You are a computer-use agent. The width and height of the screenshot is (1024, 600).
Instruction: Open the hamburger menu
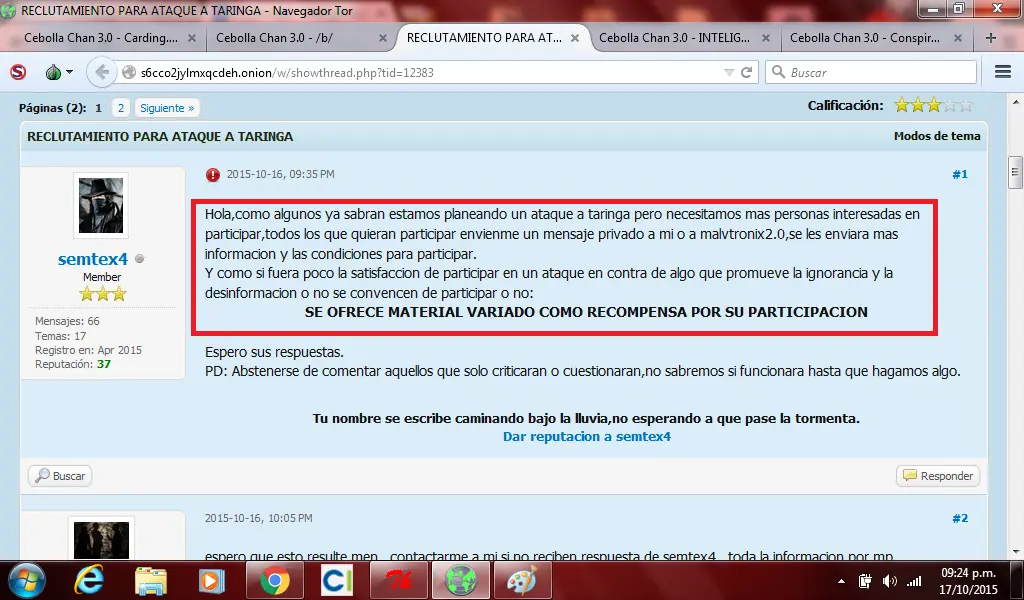pyautogui.click(x=1002, y=72)
